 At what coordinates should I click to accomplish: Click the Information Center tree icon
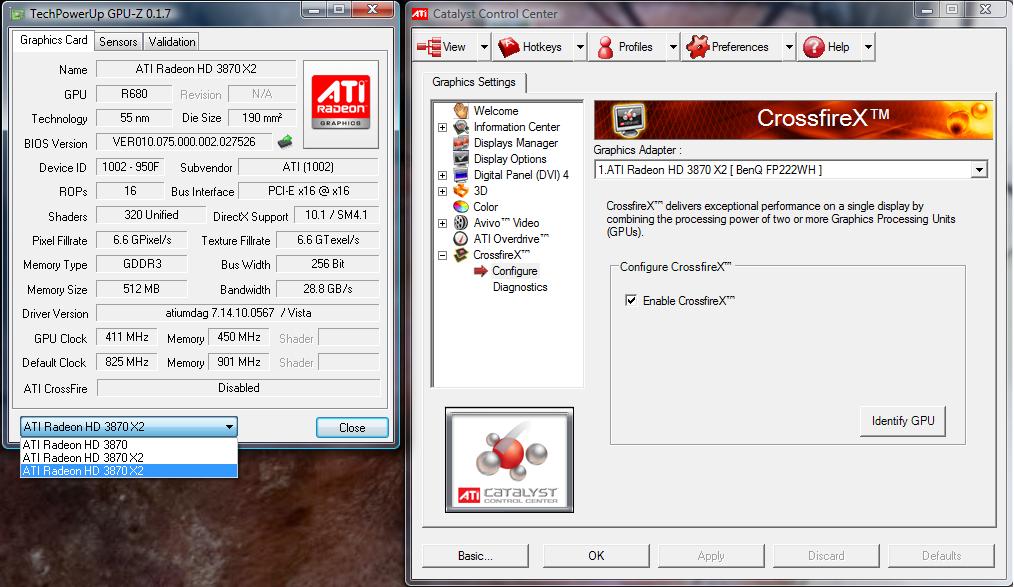pos(460,127)
